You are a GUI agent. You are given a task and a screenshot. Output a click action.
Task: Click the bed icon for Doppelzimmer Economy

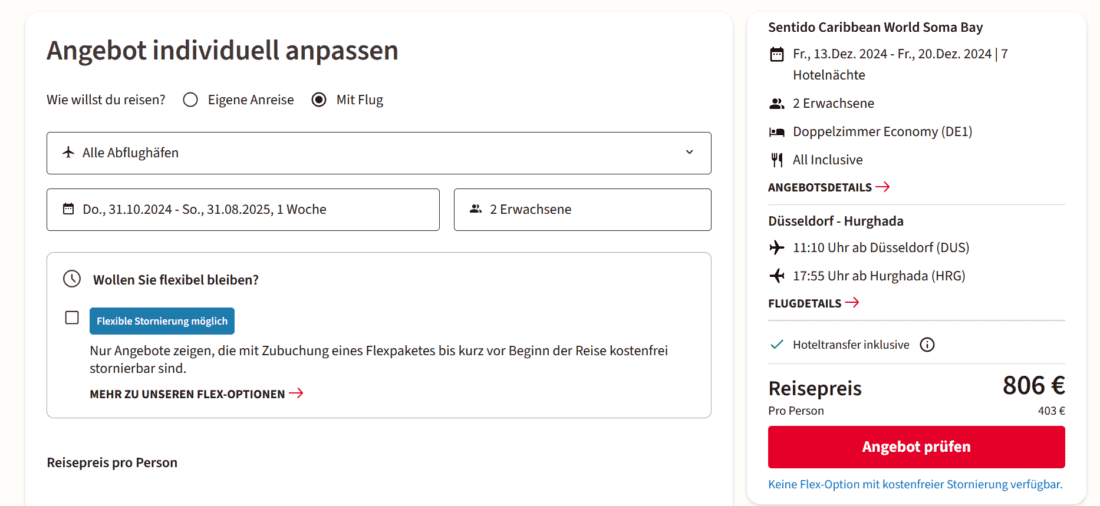[x=777, y=132]
